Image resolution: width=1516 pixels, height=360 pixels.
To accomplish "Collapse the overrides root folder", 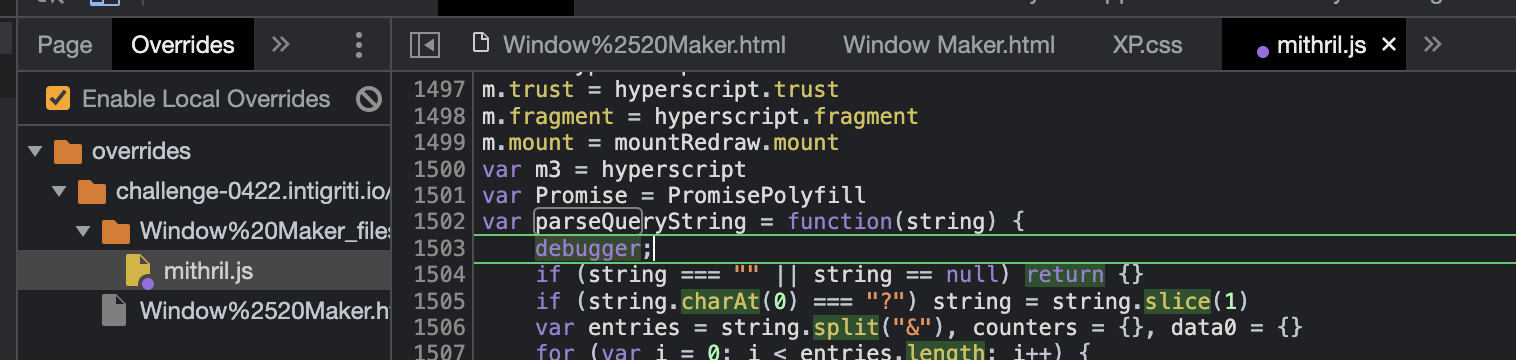I will (36, 152).
